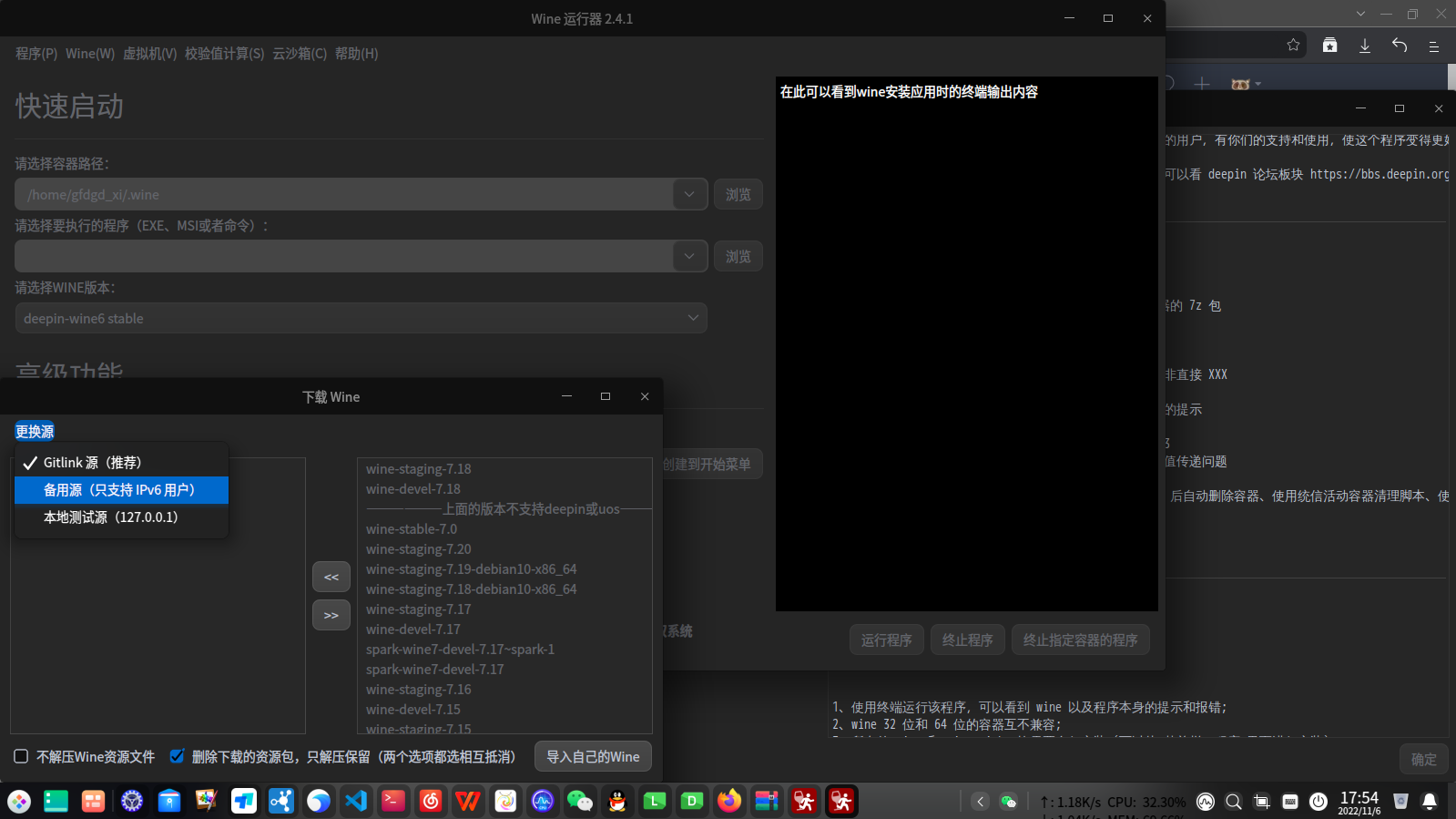Click the /home/gfdgd_xi/.wine path field

click(344, 194)
